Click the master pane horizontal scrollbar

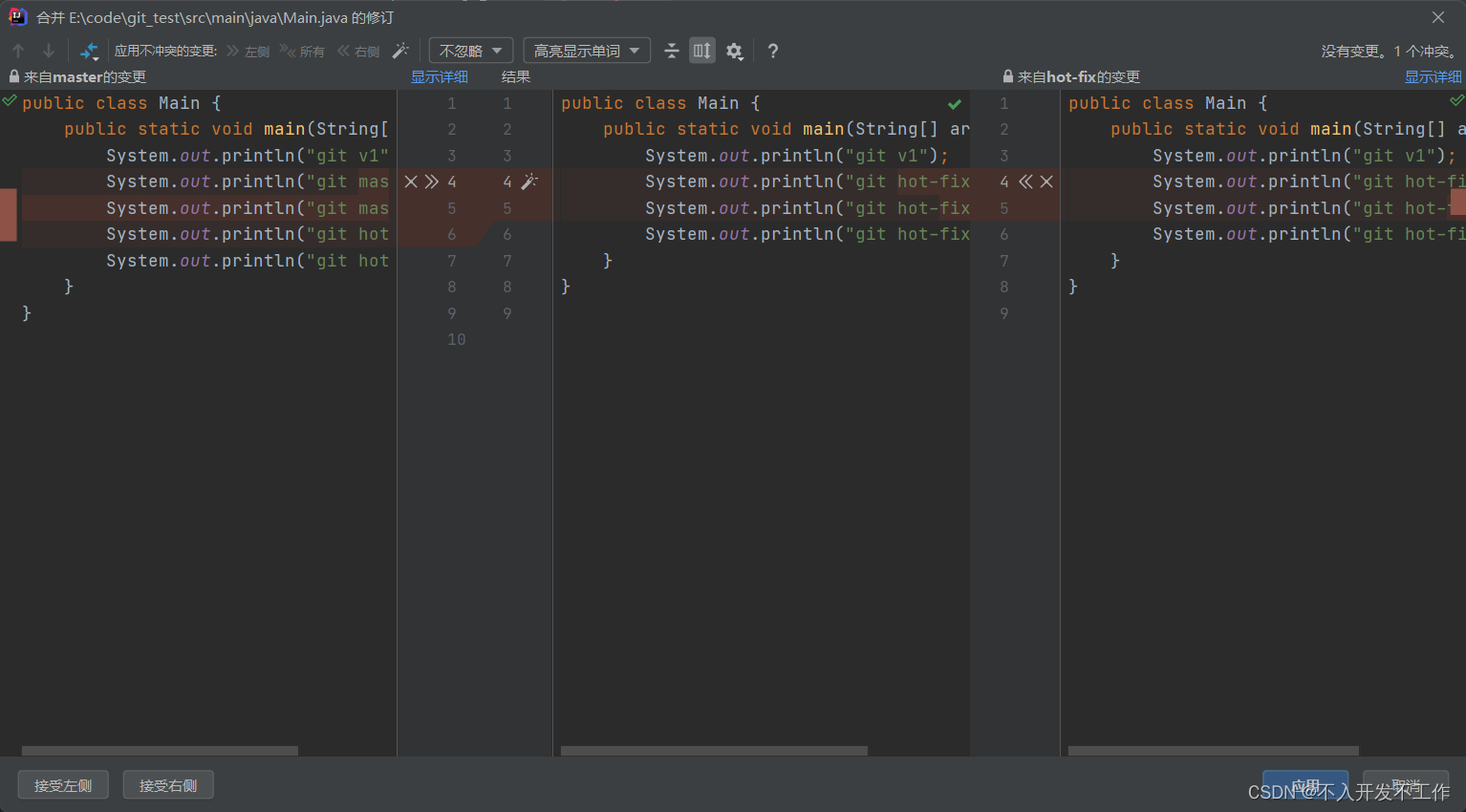click(160, 751)
